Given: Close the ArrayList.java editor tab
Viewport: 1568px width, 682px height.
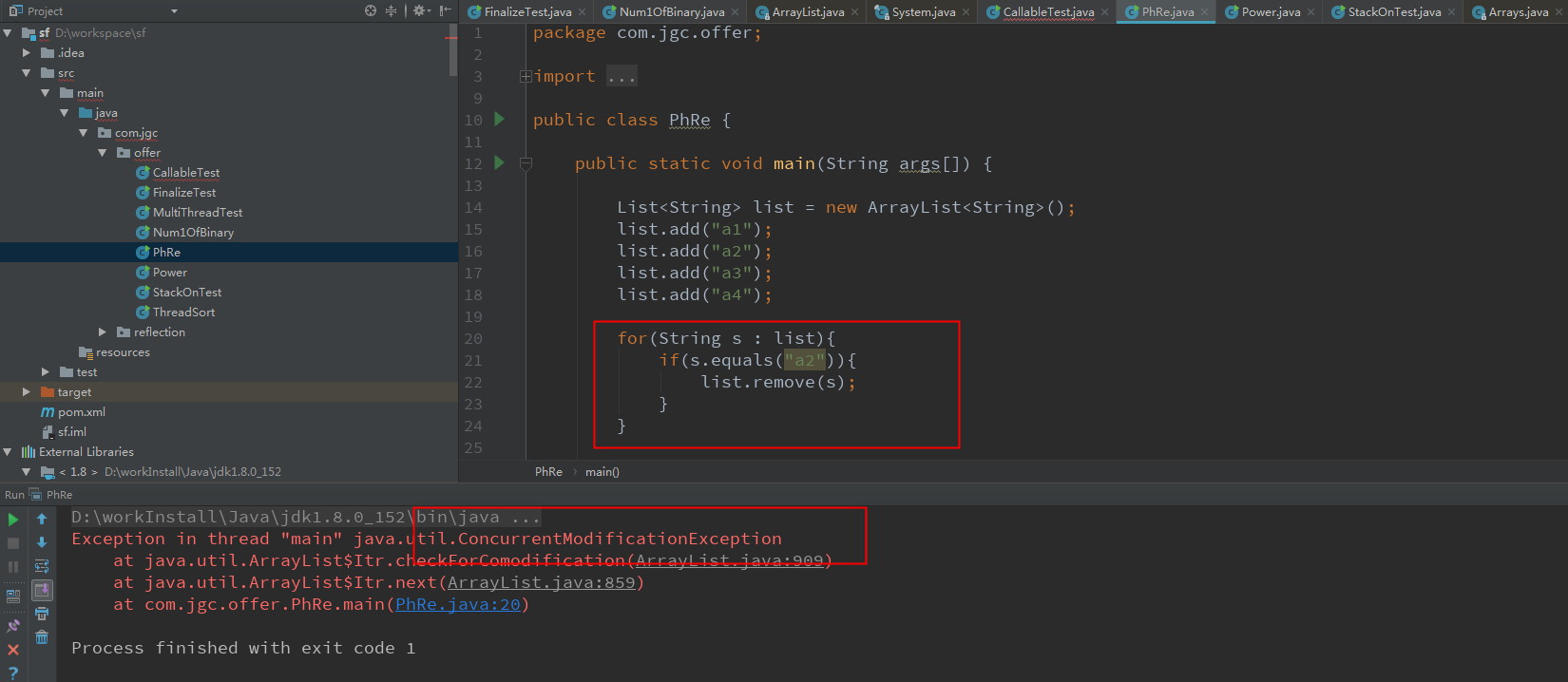Looking at the screenshot, I should tap(854, 12).
